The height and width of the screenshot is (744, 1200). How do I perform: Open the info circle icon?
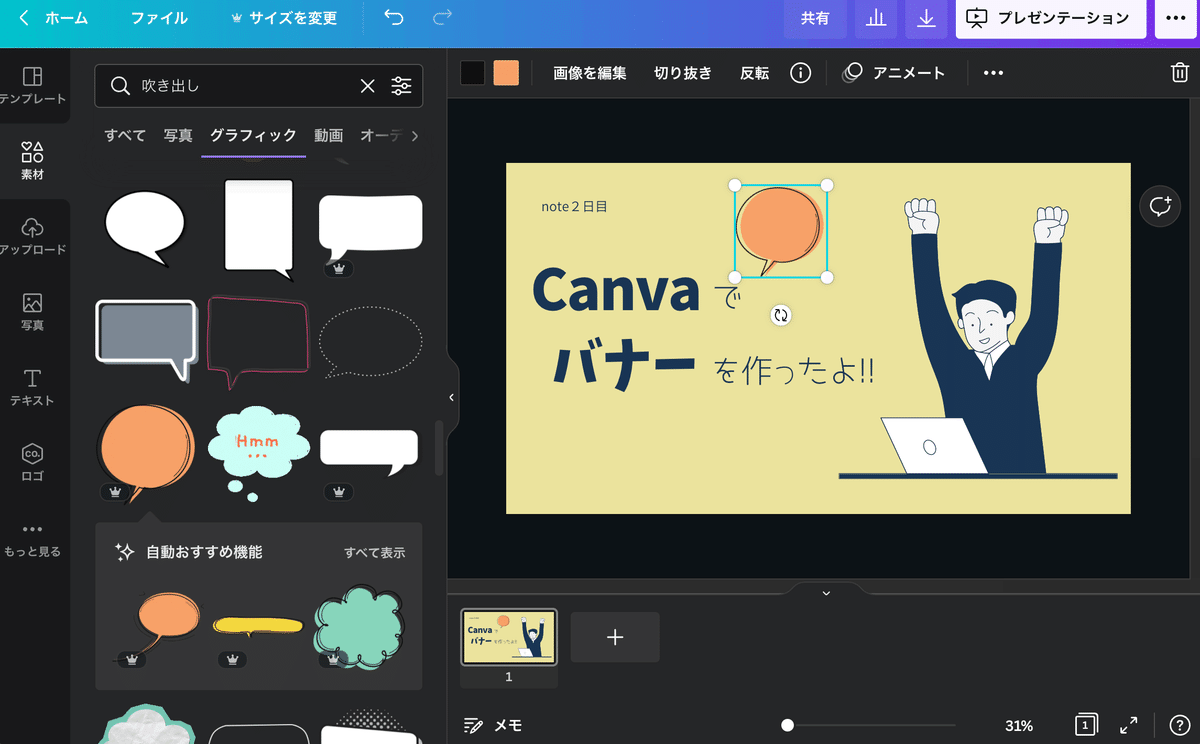[x=800, y=73]
